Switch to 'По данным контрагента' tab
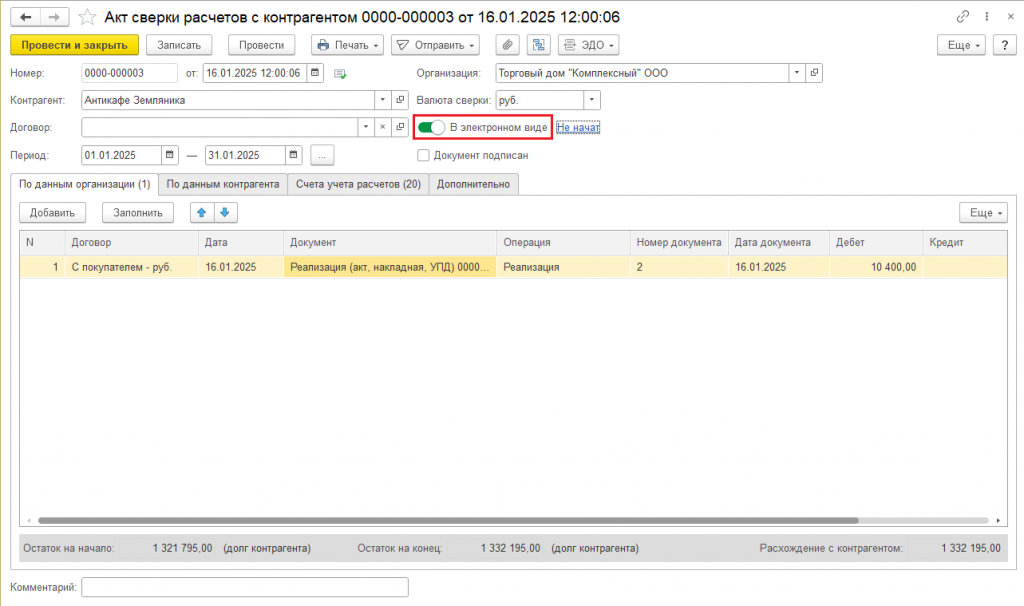 coord(223,184)
